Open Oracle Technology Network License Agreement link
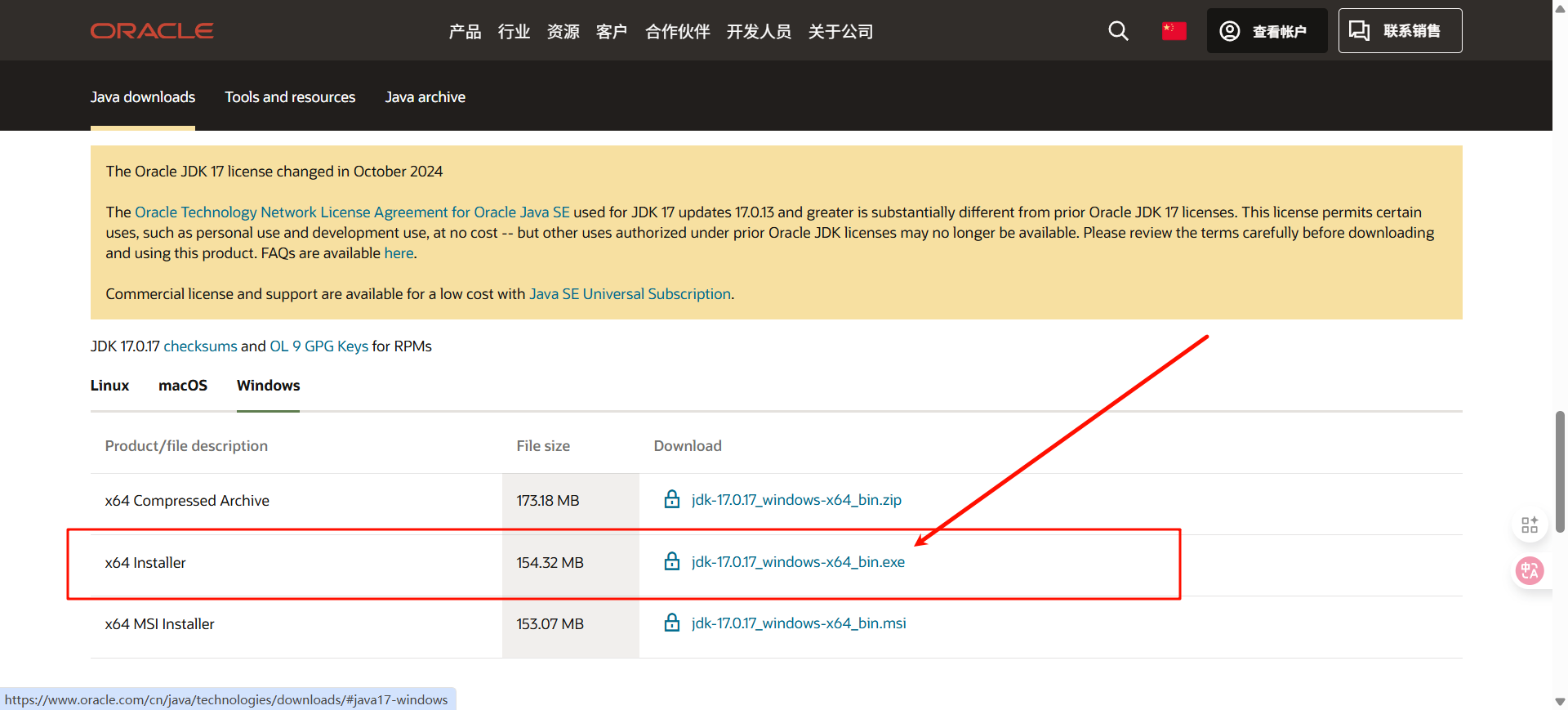 [352, 212]
